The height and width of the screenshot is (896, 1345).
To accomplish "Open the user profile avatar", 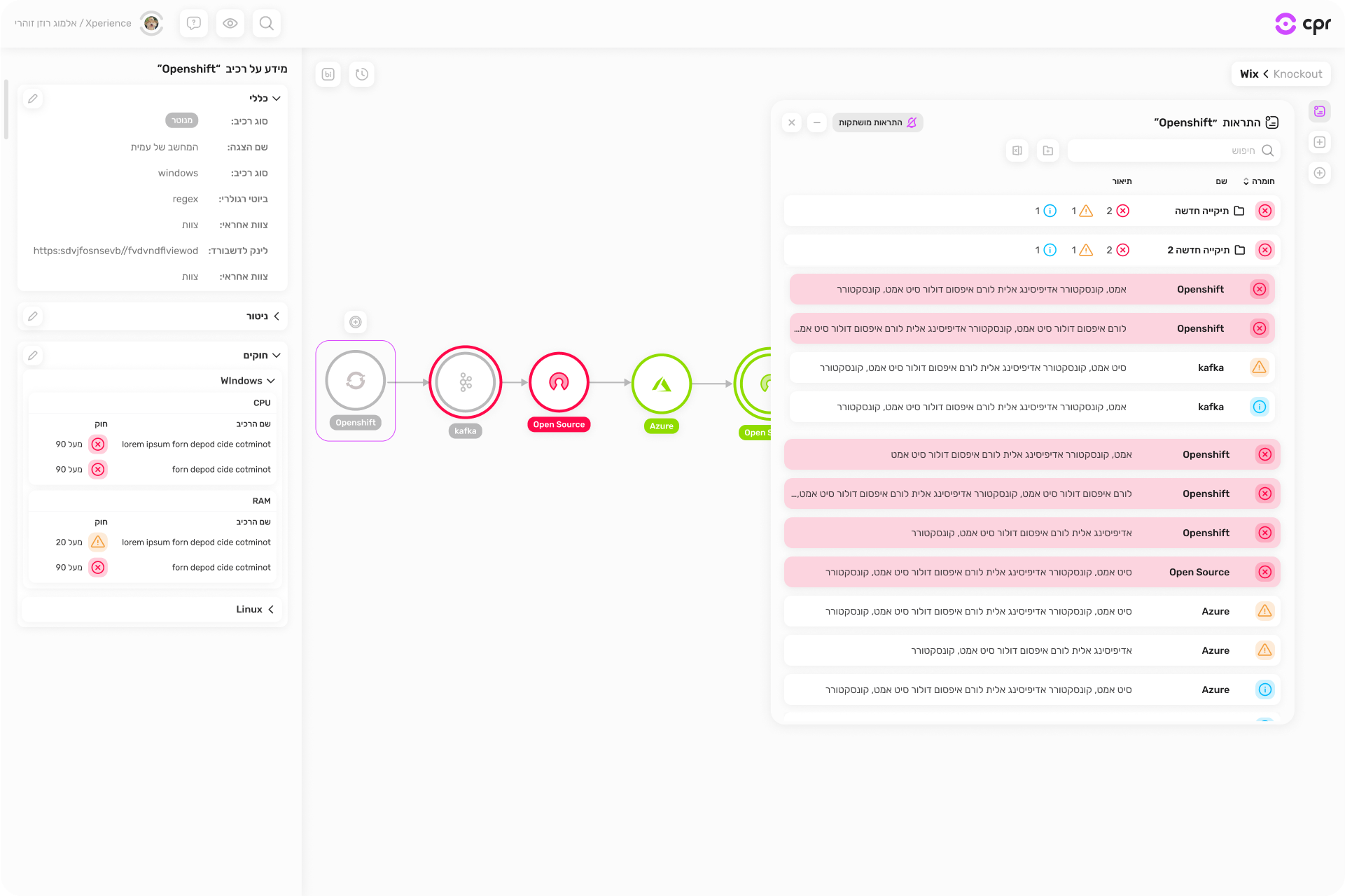I will click(x=151, y=23).
